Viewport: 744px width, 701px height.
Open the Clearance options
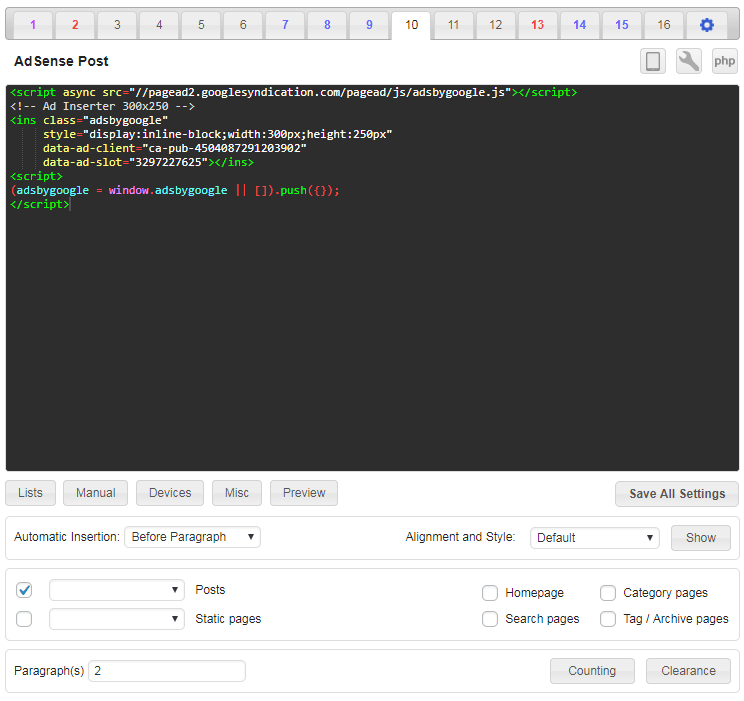[688, 671]
